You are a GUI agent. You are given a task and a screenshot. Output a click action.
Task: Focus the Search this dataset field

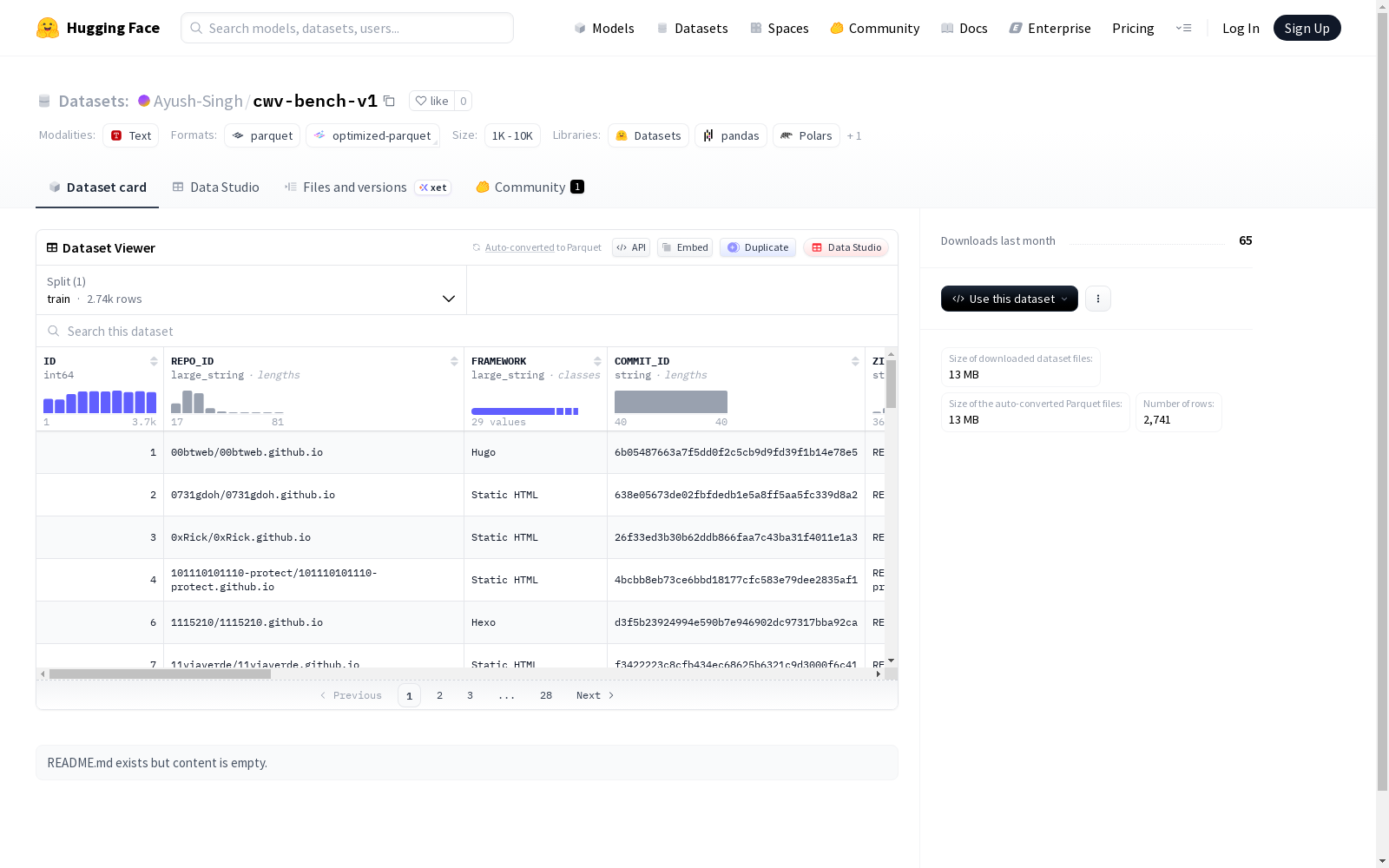[x=467, y=331]
